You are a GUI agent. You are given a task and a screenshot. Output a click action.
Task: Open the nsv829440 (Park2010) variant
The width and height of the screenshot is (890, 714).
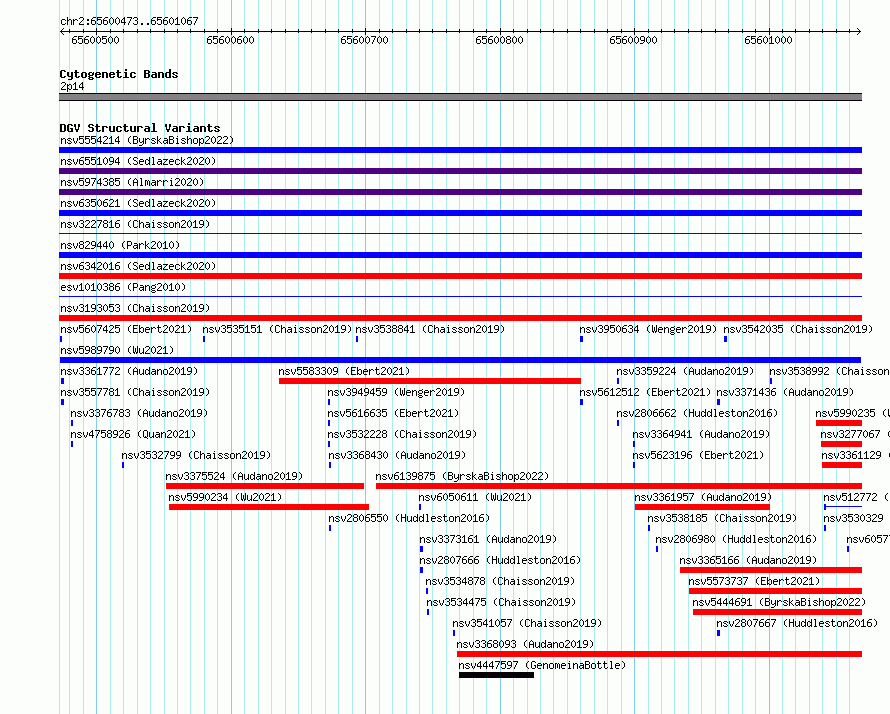(x=120, y=245)
